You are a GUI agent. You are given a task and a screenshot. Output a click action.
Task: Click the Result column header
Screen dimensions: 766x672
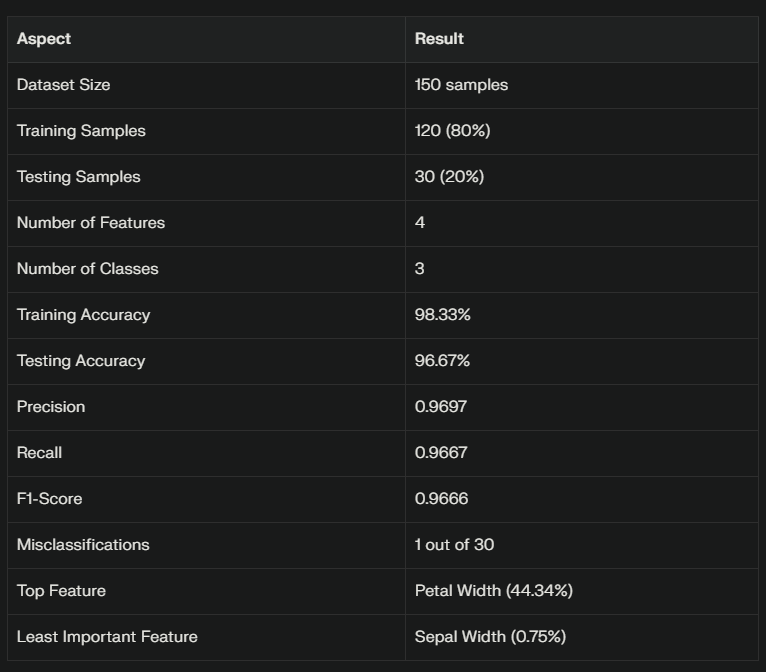coord(439,39)
